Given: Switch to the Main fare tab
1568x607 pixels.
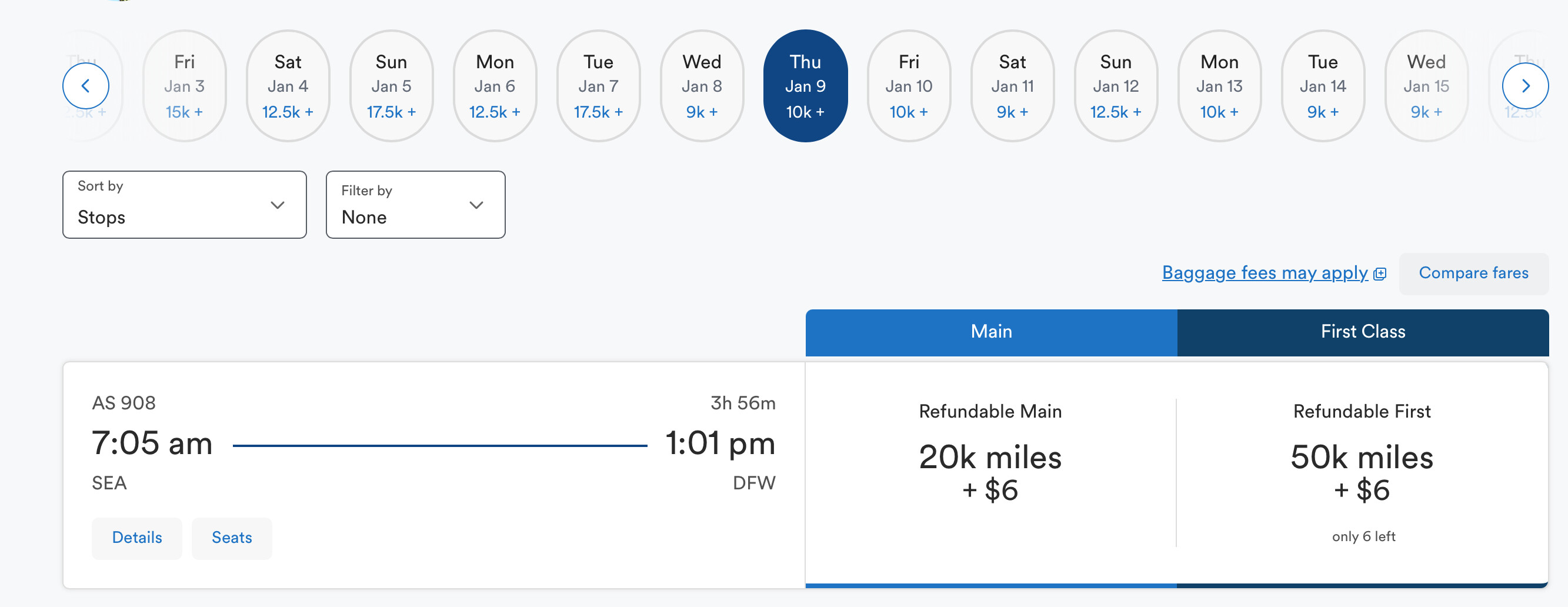Looking at the screenshot, I should 991,332.
